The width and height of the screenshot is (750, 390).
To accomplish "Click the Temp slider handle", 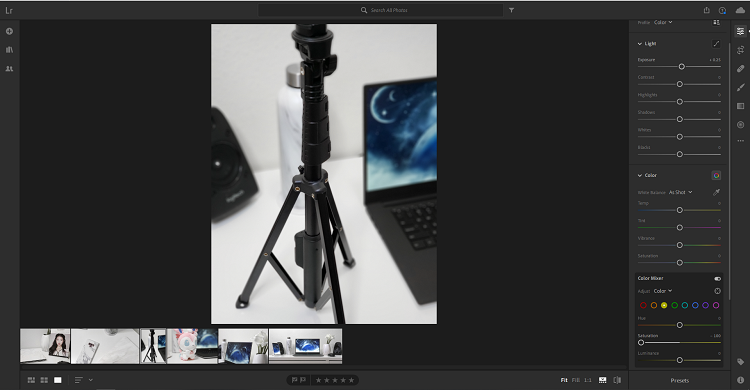I will click(680, 210).
